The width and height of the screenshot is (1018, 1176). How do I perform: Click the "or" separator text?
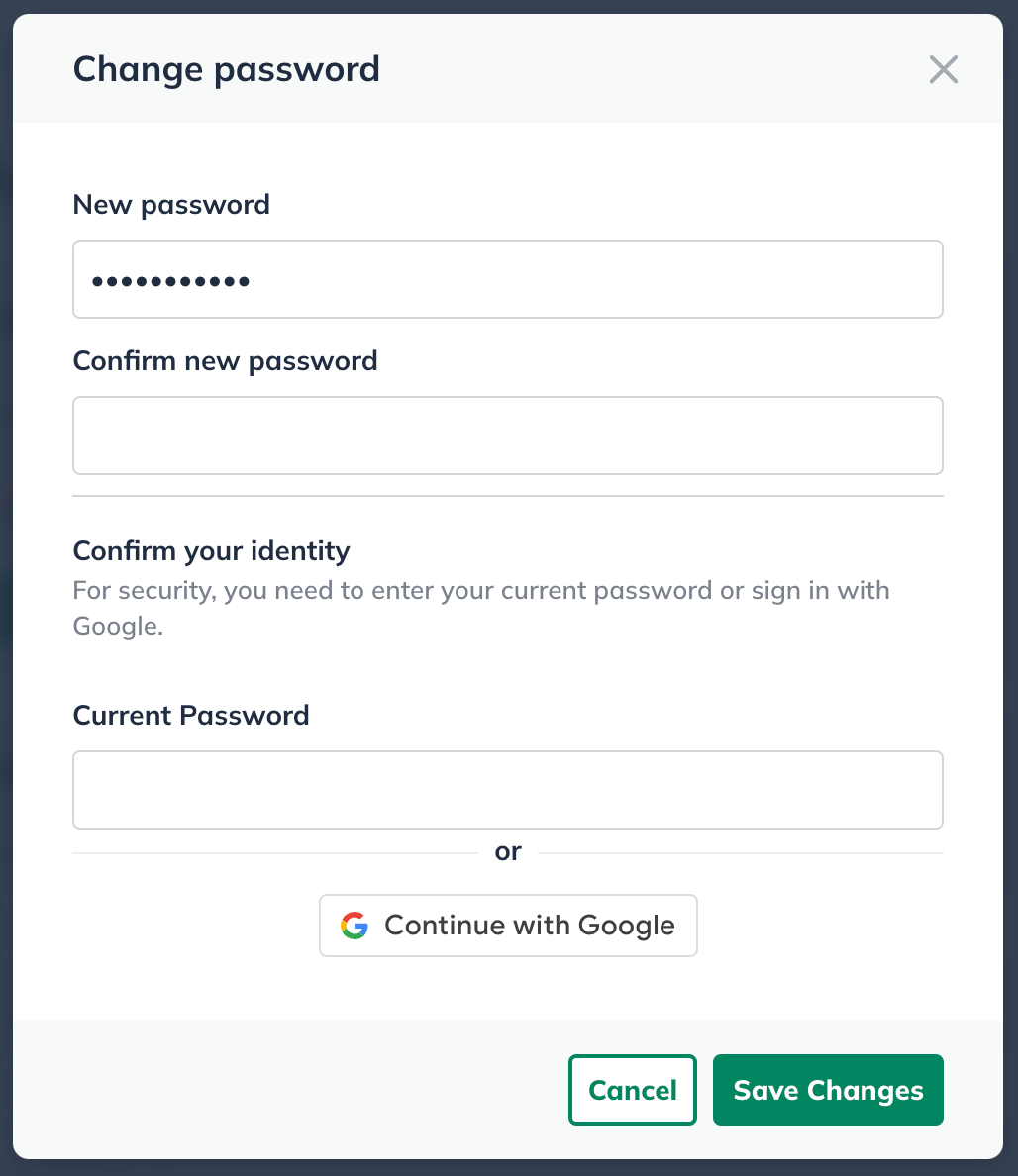pos(508,851)
